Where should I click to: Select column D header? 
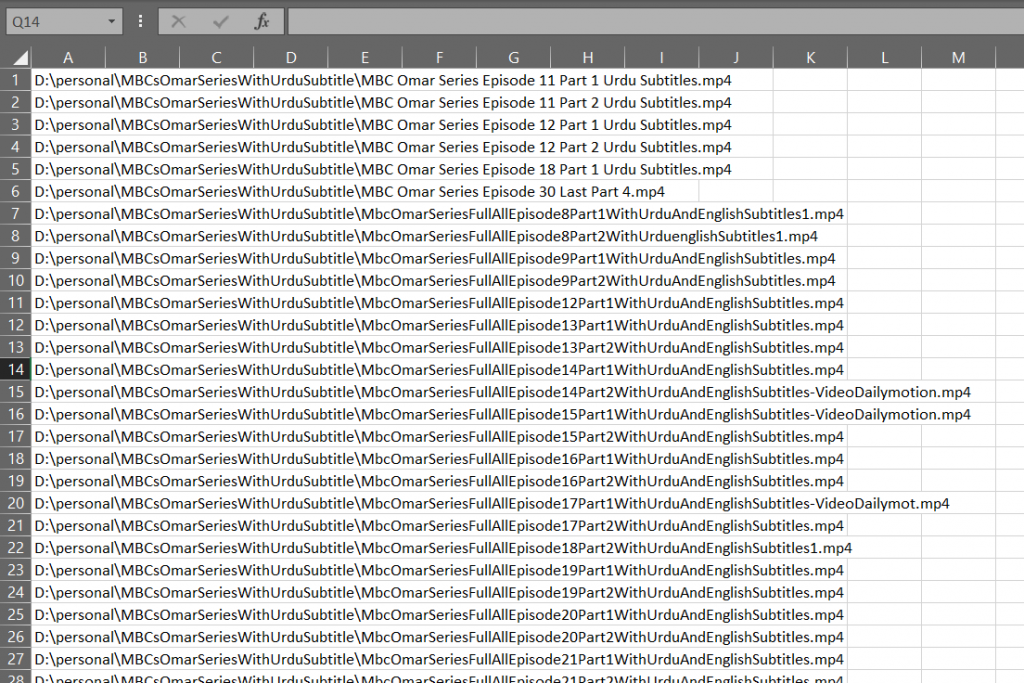coord(291,57)
